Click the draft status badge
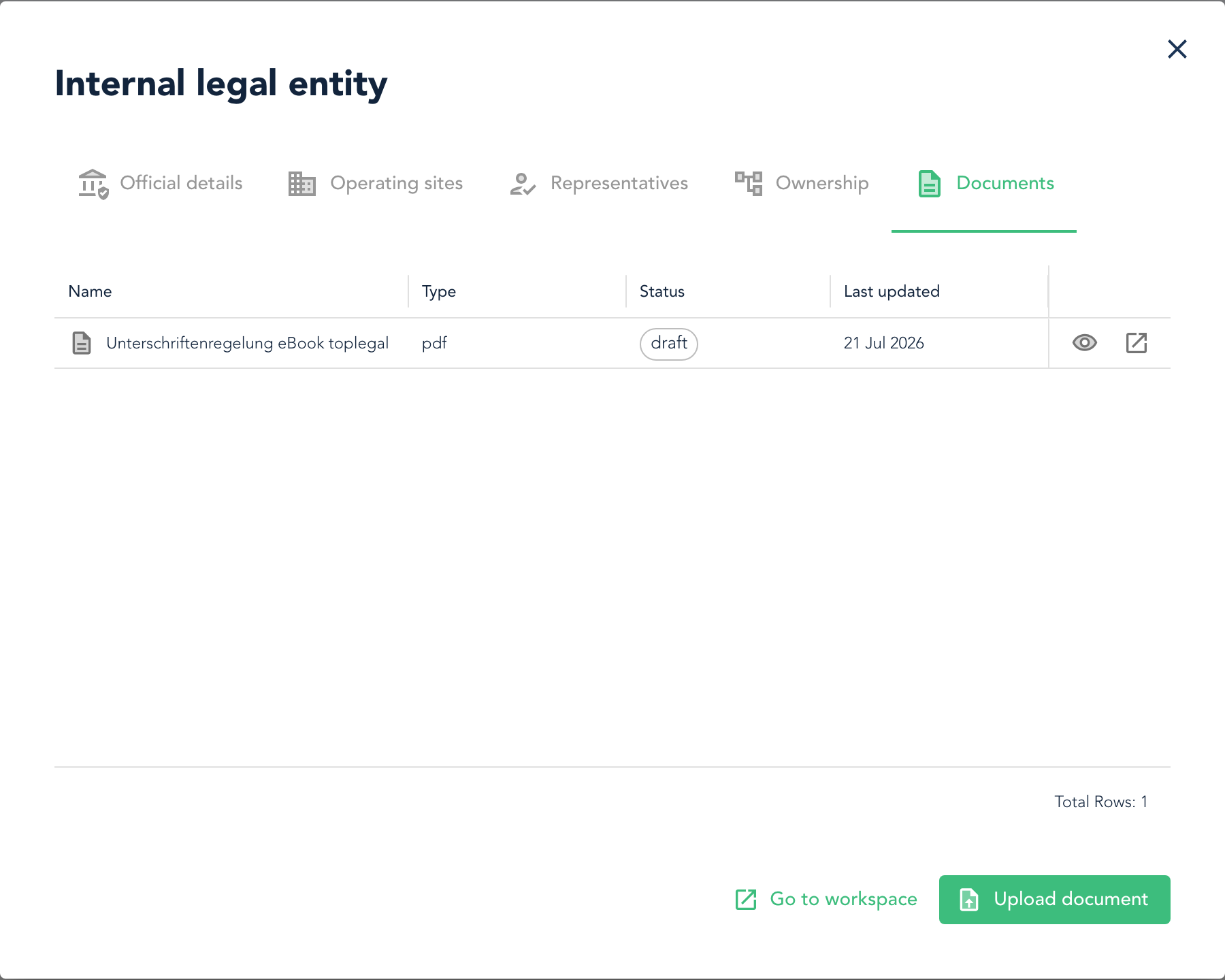Image resolution: width=1225 pixels, height=980 pixels. (x=669, y=344)
